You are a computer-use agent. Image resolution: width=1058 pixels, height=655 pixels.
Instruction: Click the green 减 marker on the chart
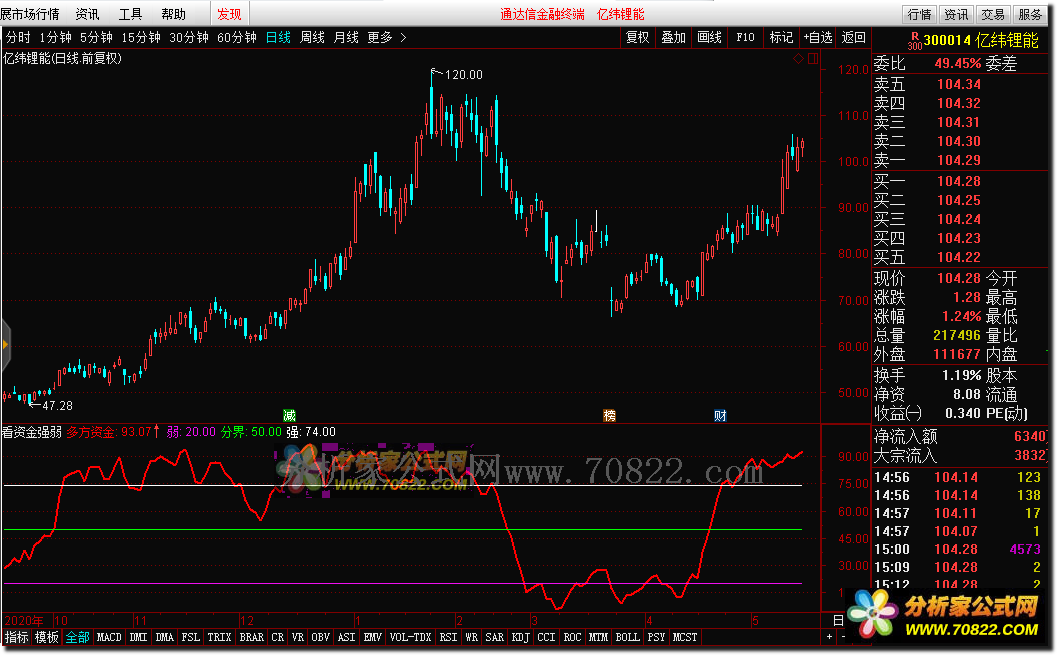coord(289,416)
